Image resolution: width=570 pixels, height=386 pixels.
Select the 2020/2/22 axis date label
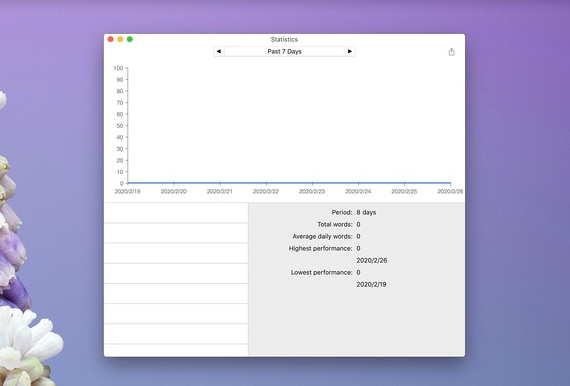[x=266, y=191]
